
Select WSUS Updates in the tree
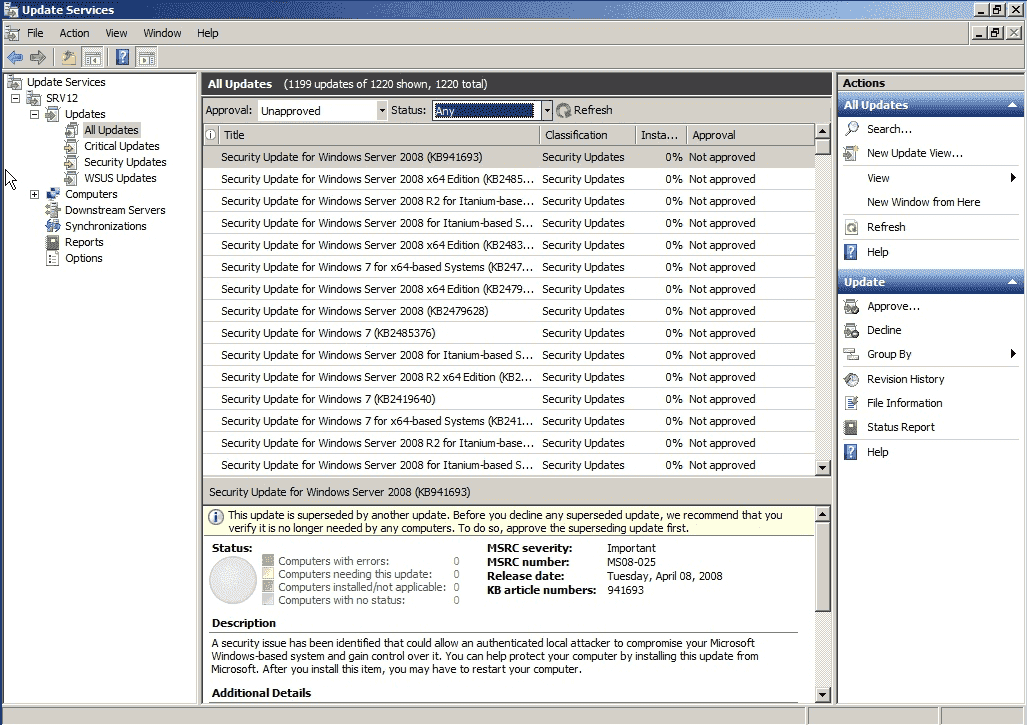tap(120, 178)
